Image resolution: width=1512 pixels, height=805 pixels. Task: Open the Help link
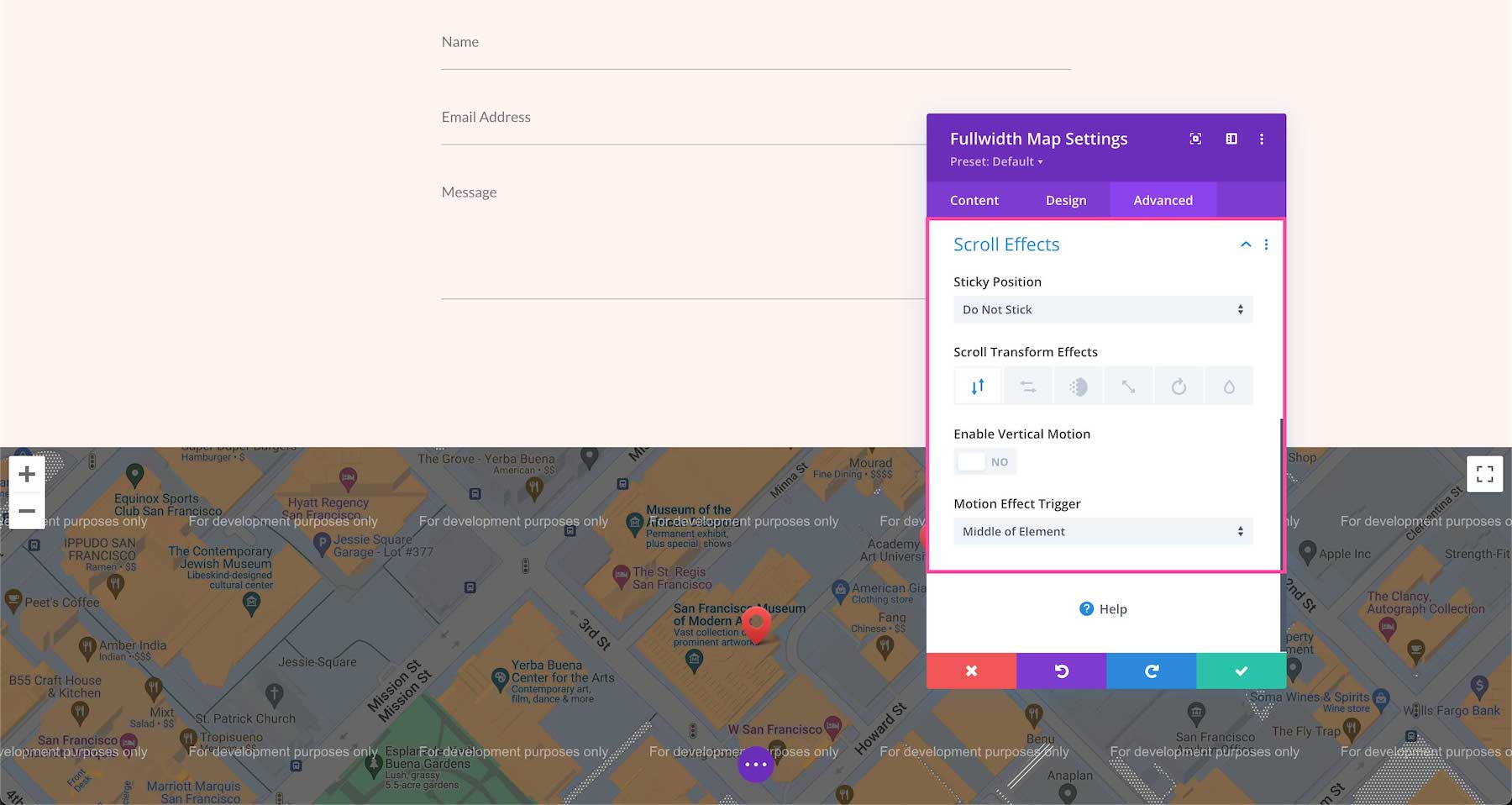[1102, 608]
